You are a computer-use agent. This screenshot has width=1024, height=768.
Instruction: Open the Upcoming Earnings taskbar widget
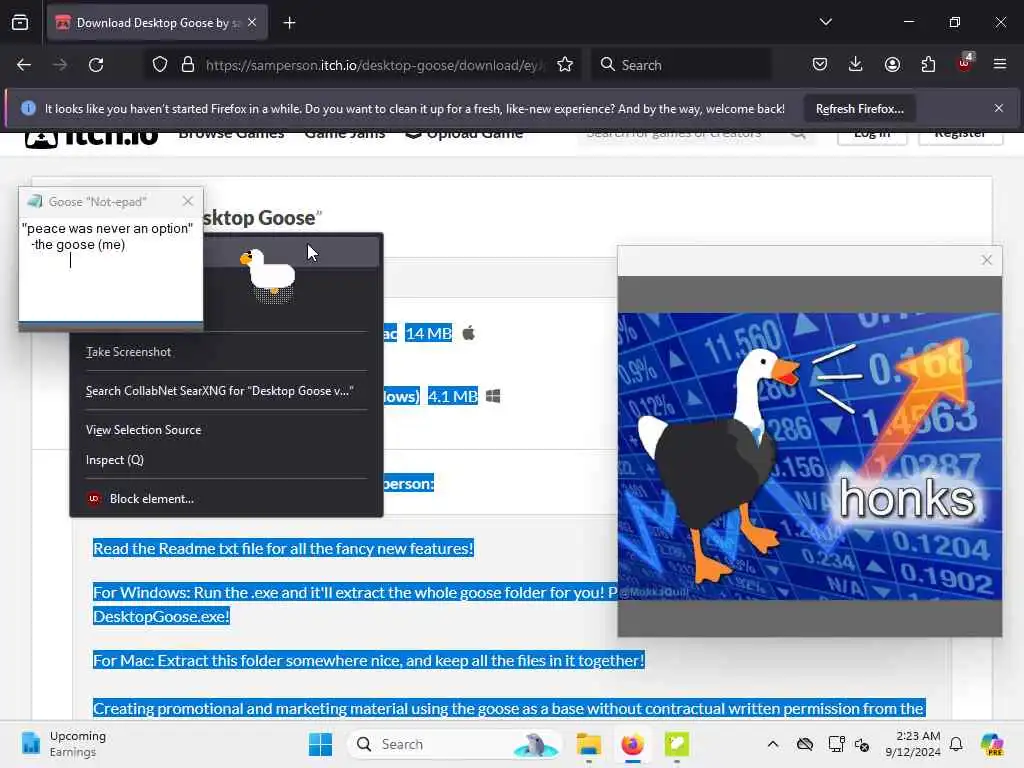coord(64,744)
